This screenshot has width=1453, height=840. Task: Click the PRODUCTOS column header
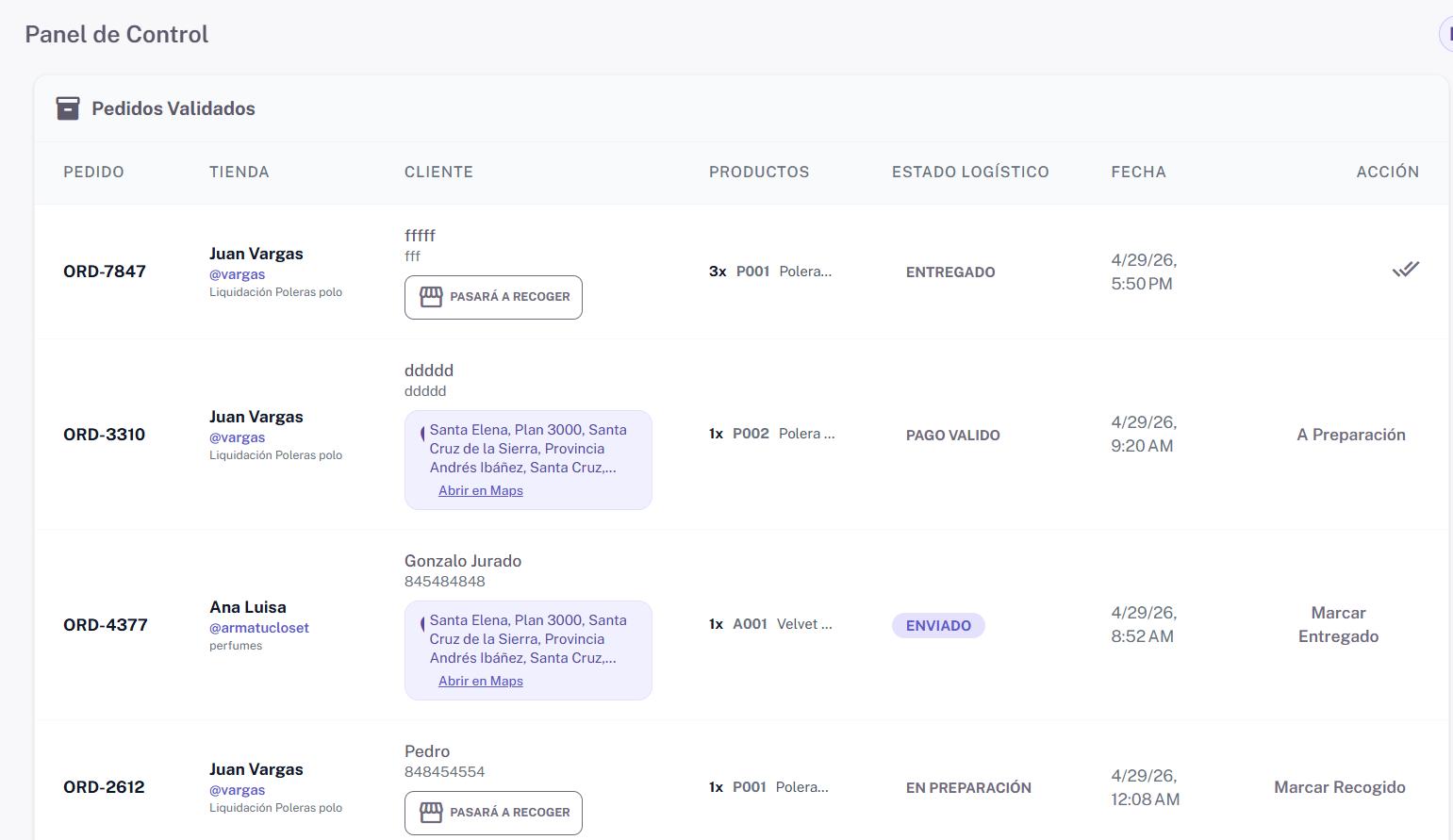click(759, 172)
